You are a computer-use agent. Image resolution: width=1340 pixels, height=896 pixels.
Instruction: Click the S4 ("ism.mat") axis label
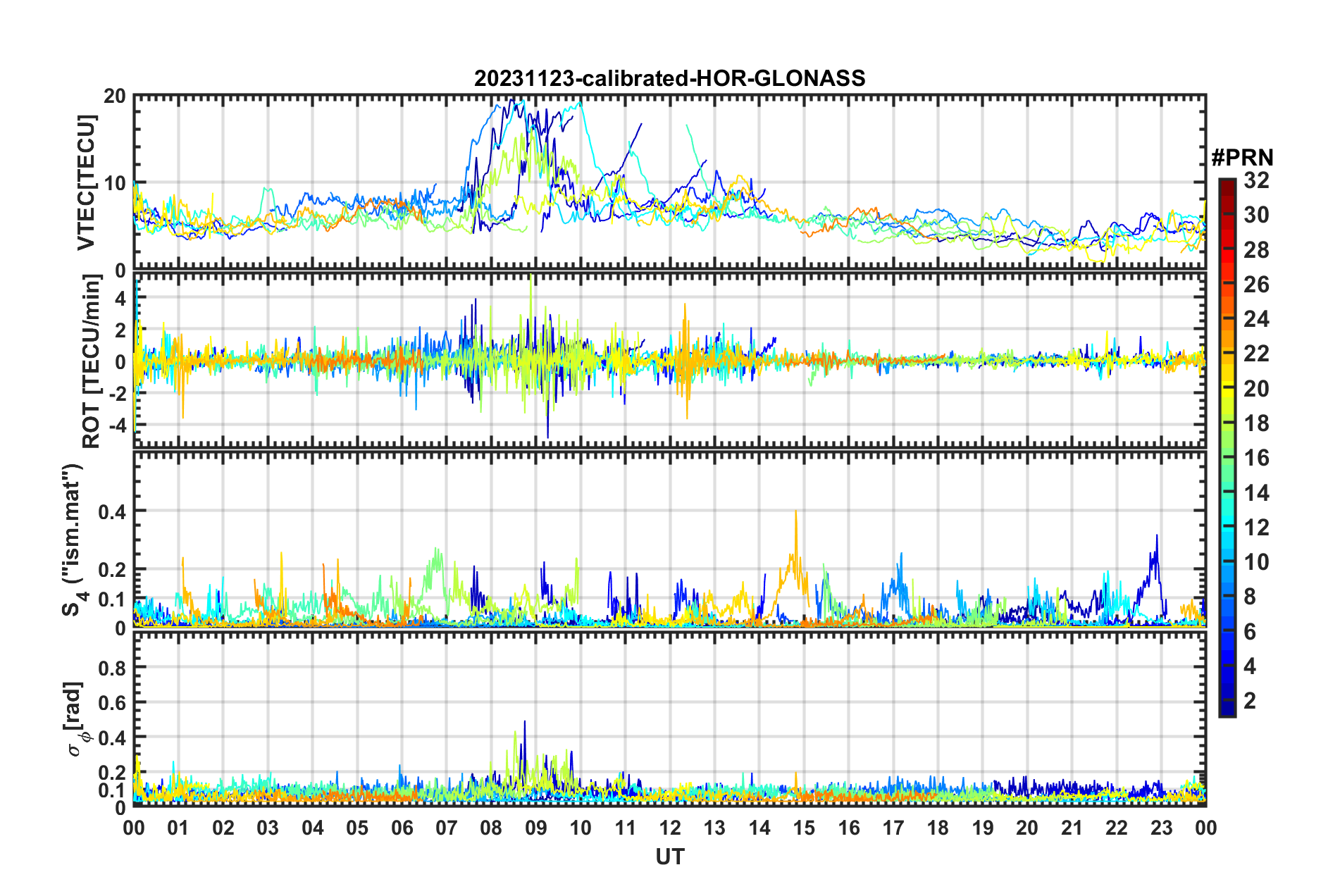coord(73,540)
